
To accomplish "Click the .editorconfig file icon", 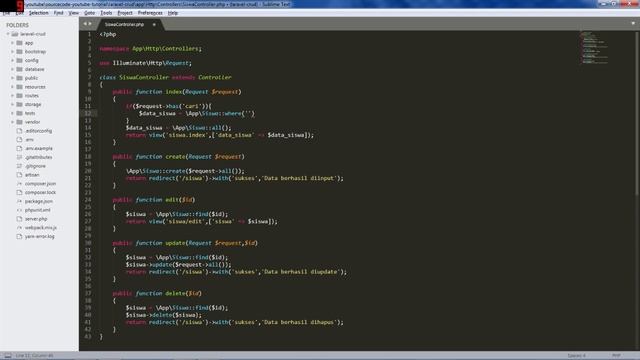I will coord(19,131).
